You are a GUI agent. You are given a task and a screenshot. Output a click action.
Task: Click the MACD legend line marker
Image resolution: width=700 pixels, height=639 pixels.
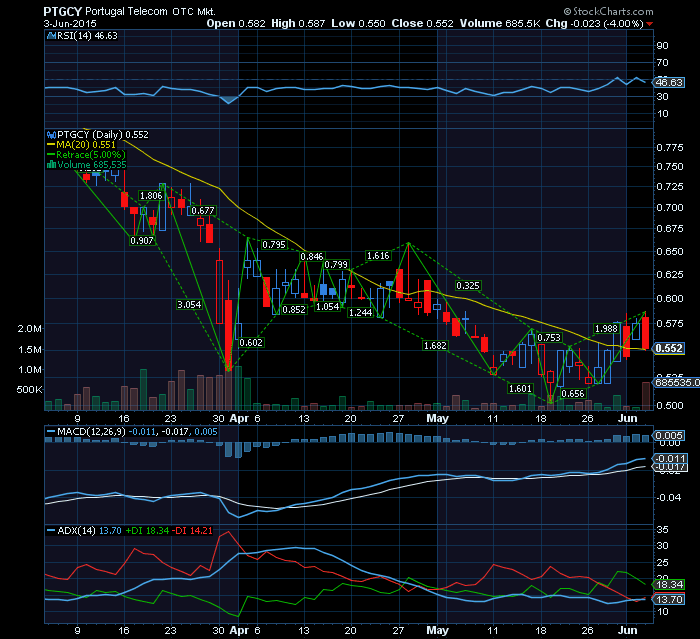tap(51, 432)
